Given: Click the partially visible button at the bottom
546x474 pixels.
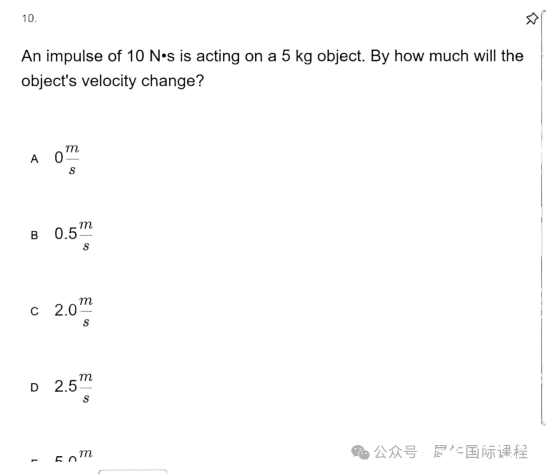Looking at the screenshot, I should point(133,472).
